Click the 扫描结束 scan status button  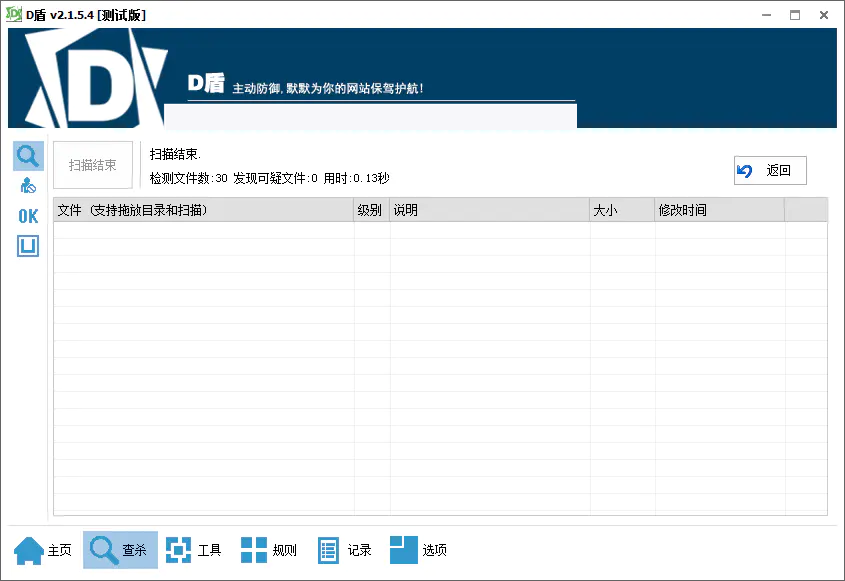click(92, 165)
